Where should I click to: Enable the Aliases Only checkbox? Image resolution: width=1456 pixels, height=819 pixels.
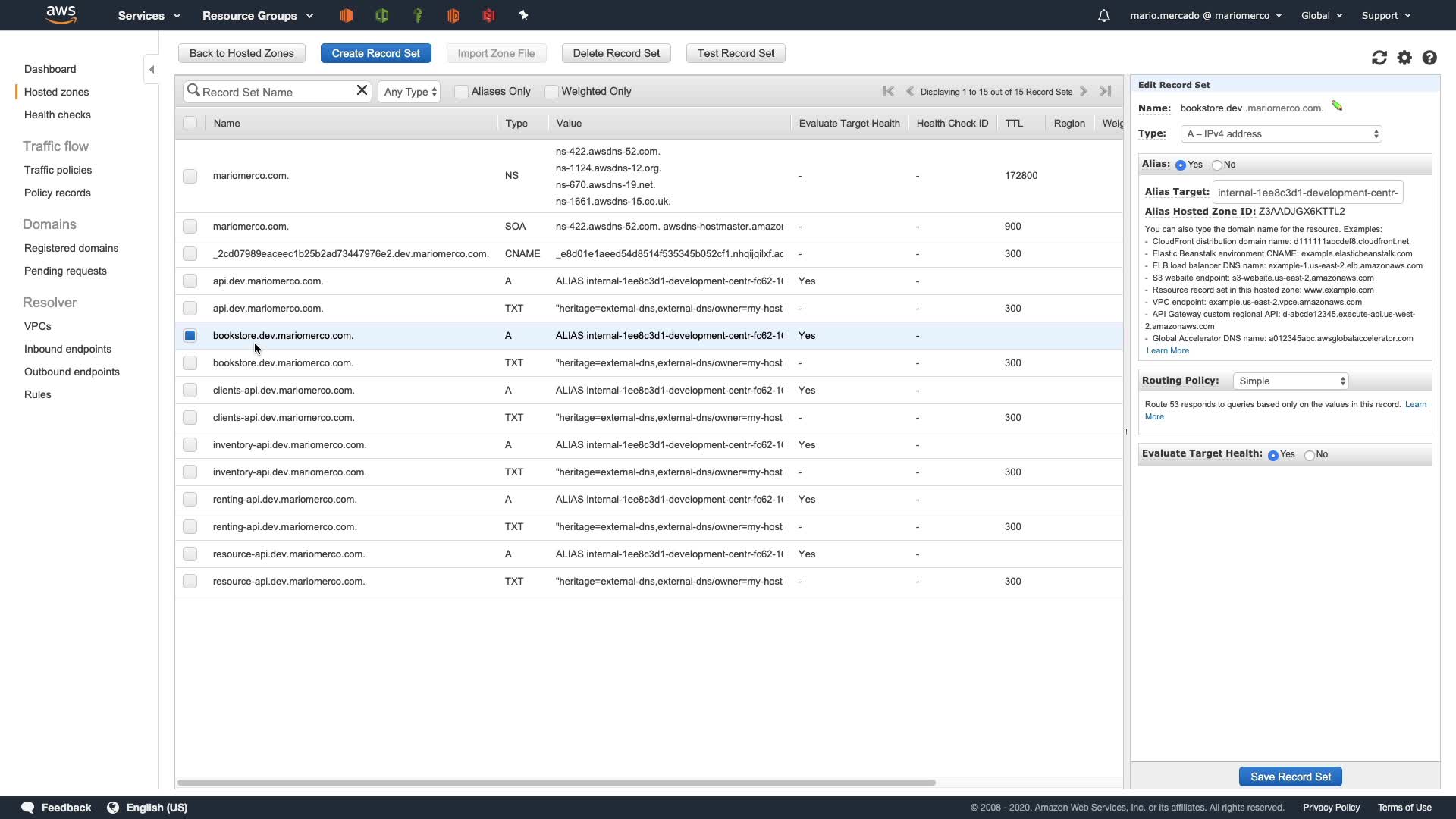tap(461, 92)
